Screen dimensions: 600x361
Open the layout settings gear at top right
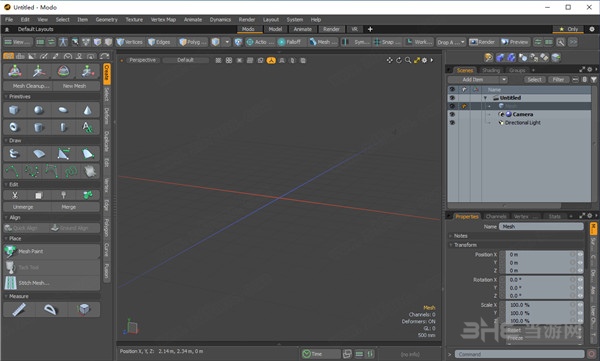pyautogui.click(x=592, y=29)
